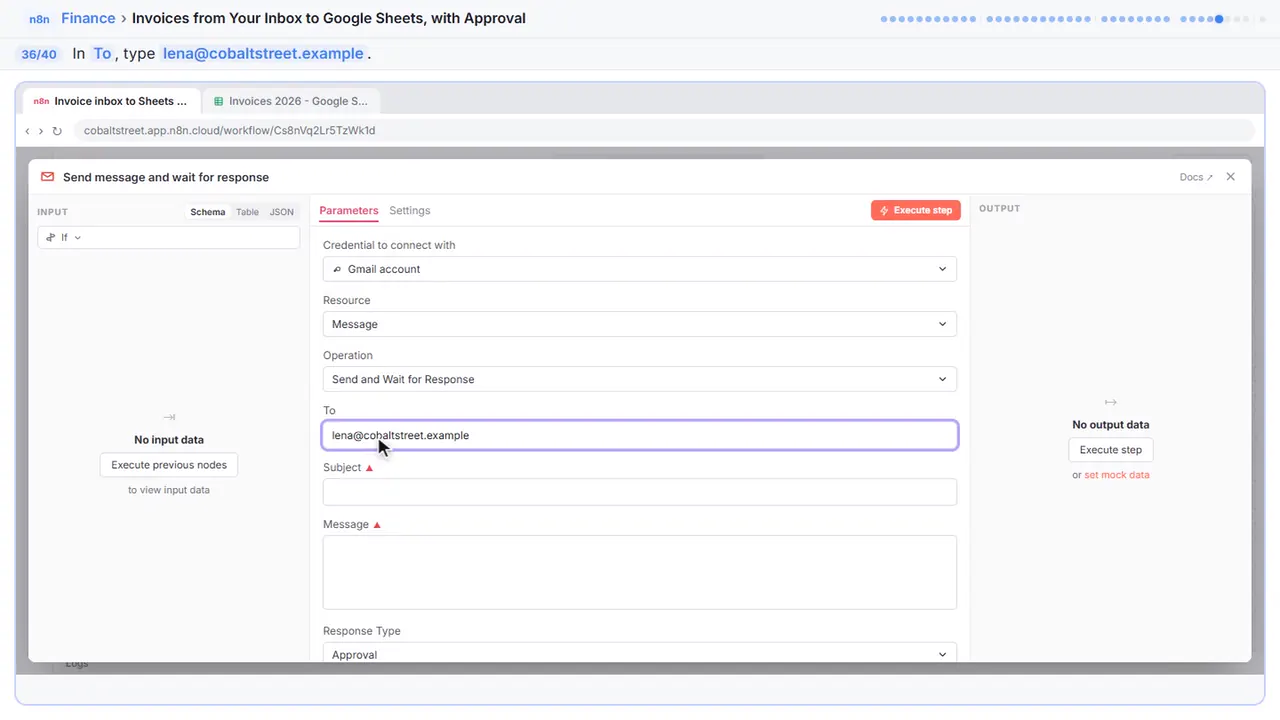Viewport: 1280px width, 720px height.
Task: Go back using the browser back arrow
Action: point(27,131)
